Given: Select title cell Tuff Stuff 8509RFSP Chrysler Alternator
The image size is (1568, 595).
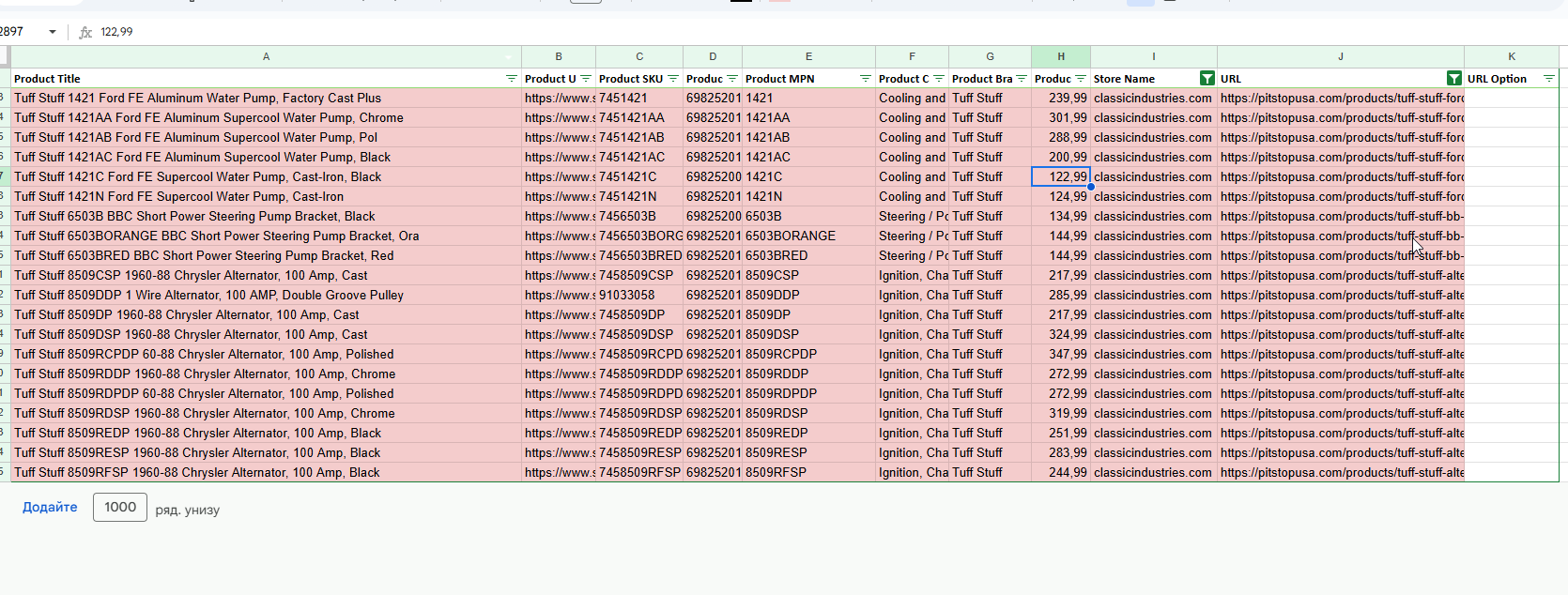Looking at the screenshot, I should (267, 472).
